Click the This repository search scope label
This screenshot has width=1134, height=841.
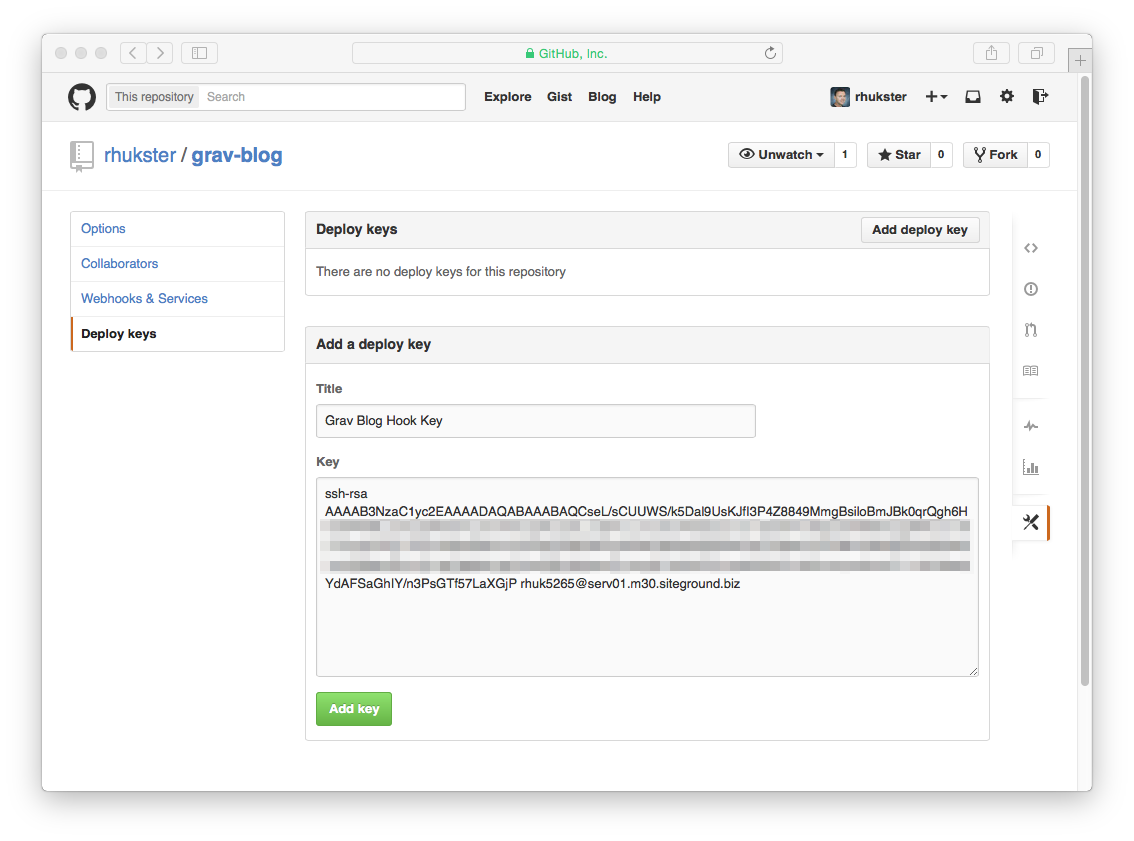(154, 97)
